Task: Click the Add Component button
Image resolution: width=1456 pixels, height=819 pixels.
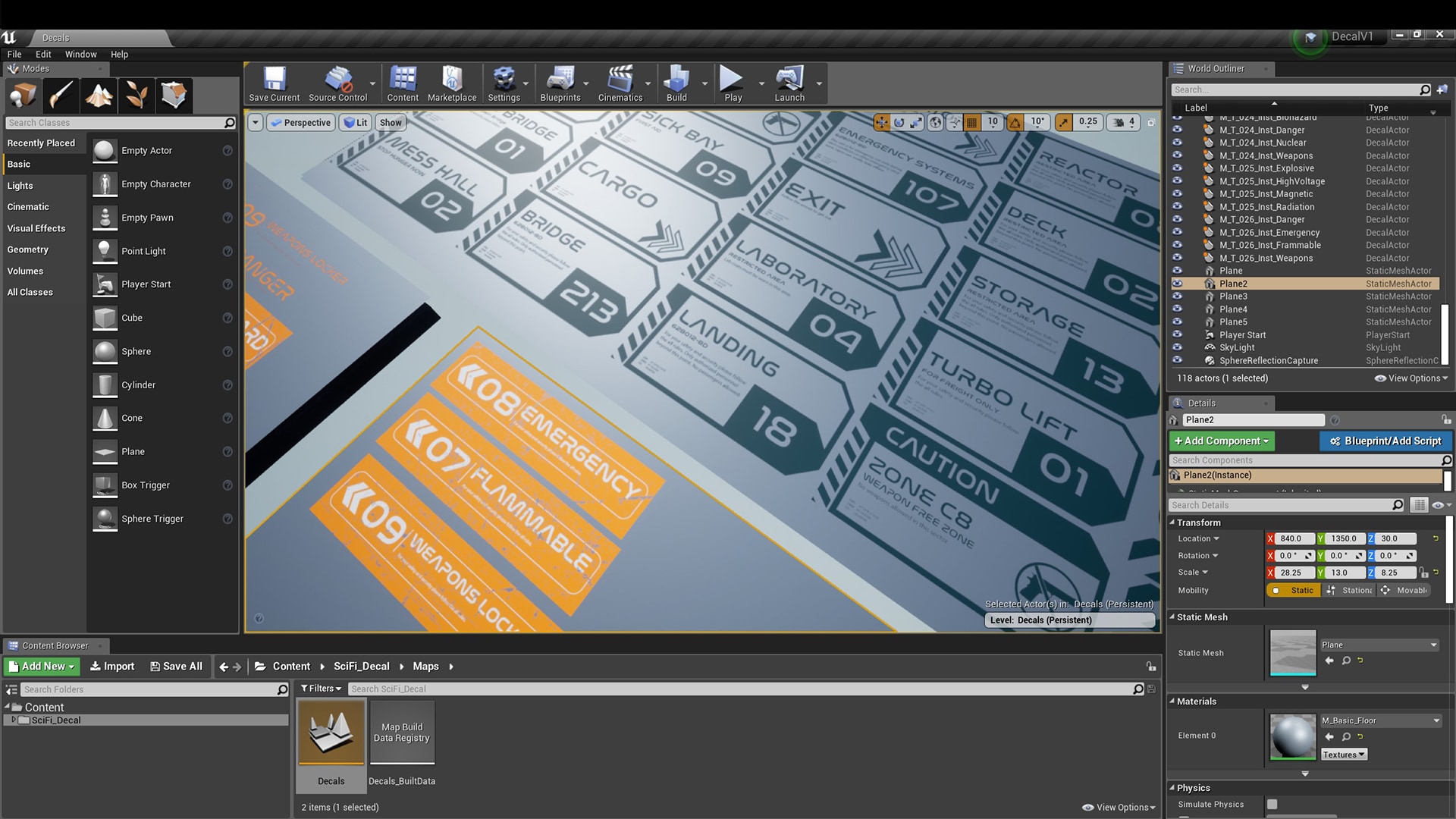Action: pyautogui.click(x=1221, y=441)
